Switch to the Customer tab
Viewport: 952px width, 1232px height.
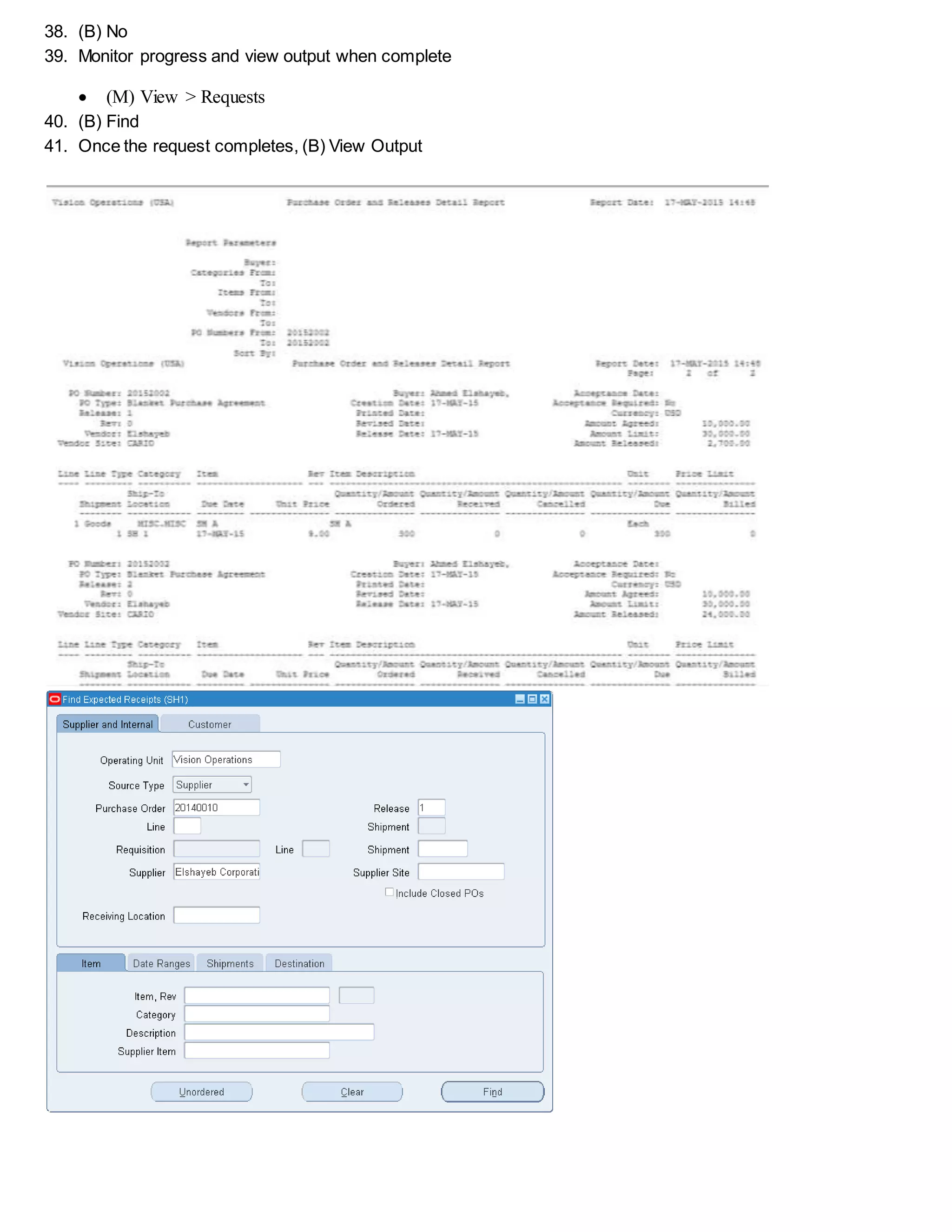tap(210, 724)
